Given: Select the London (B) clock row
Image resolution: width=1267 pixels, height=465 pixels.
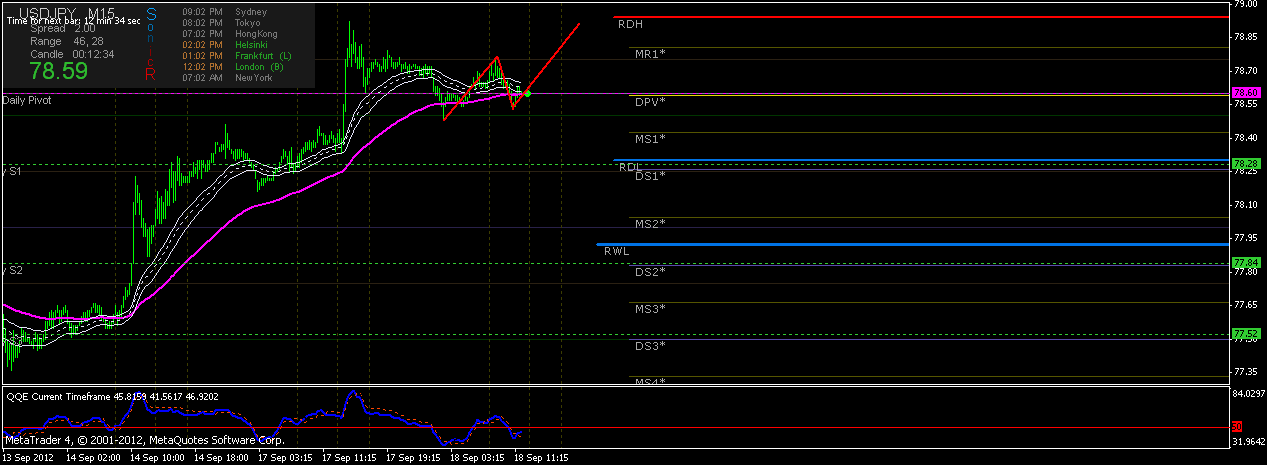Looking at the screenshot, I should pyautogui.click(x=235, y=66).
